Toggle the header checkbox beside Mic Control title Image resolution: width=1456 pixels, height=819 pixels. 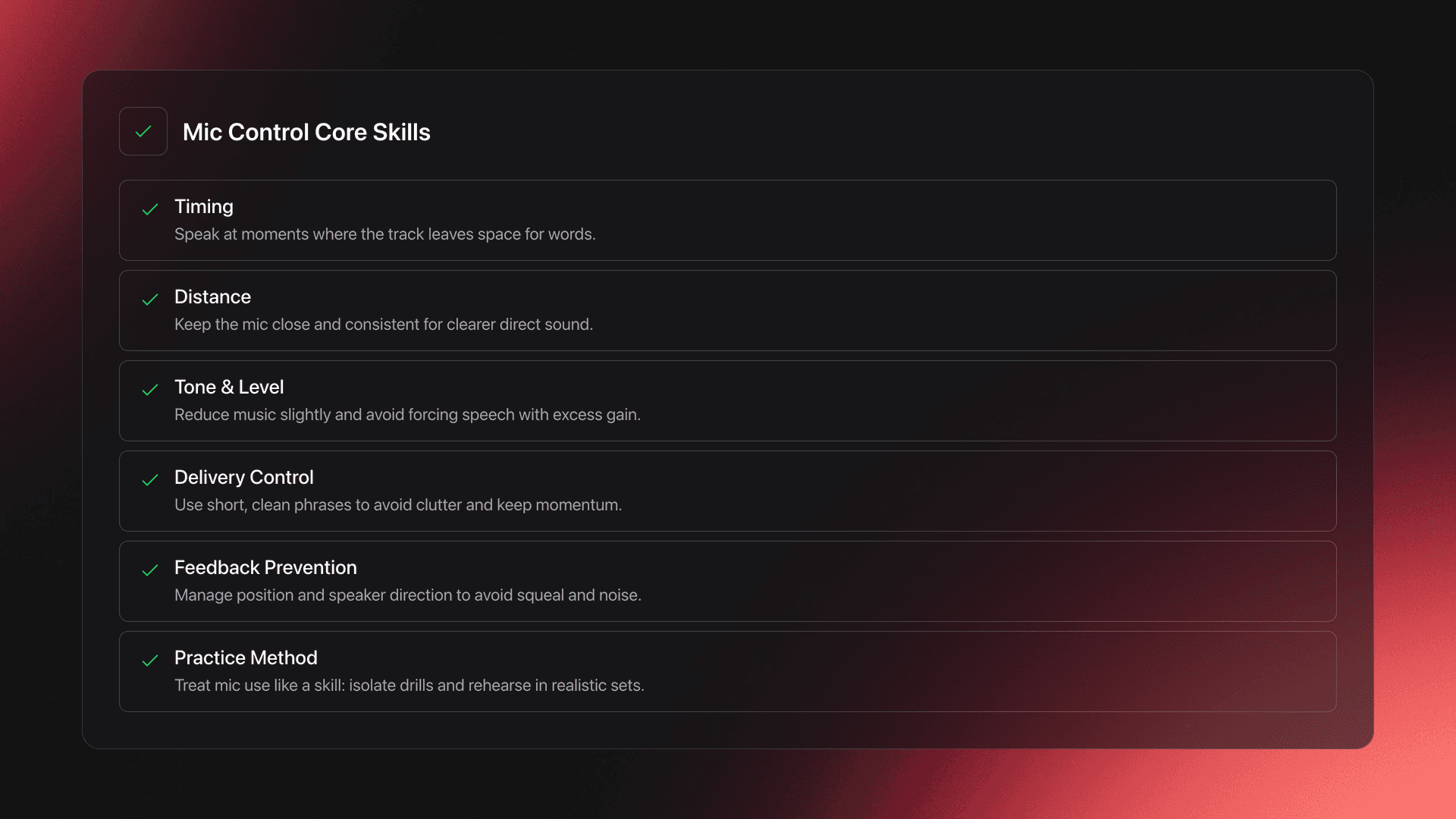143,131
